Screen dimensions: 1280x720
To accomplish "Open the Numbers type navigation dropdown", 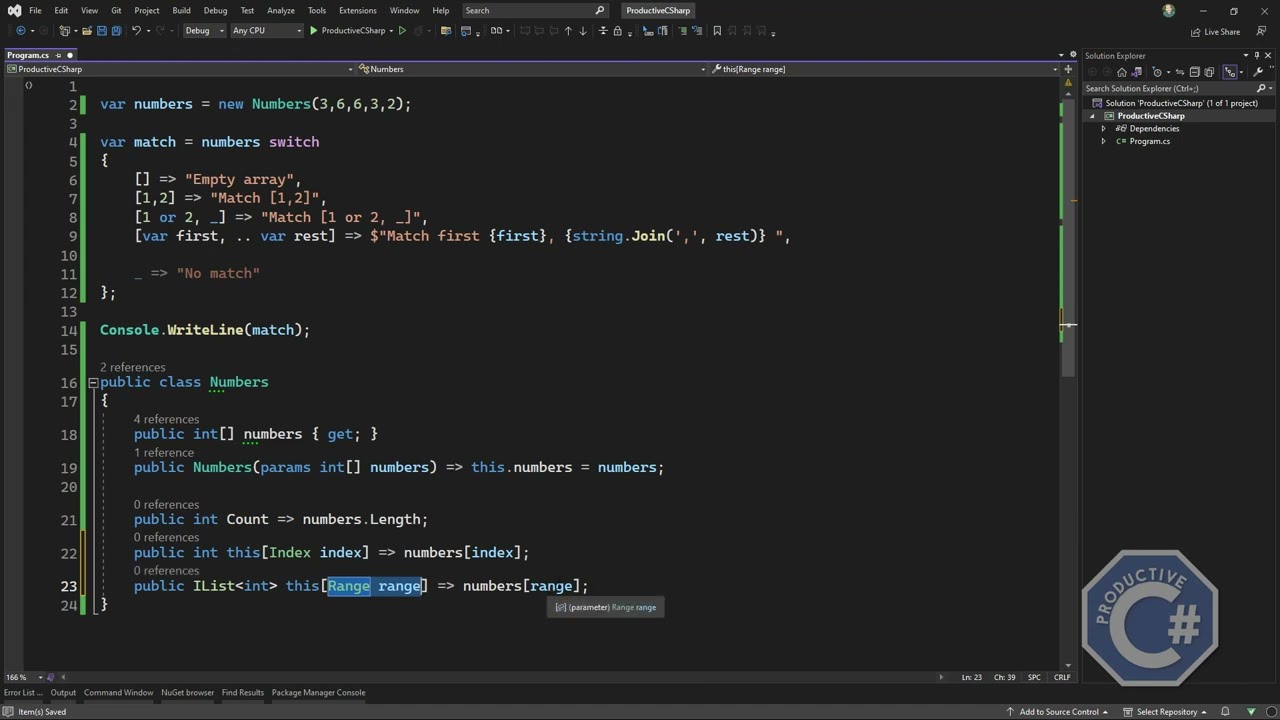I will 530,69.
